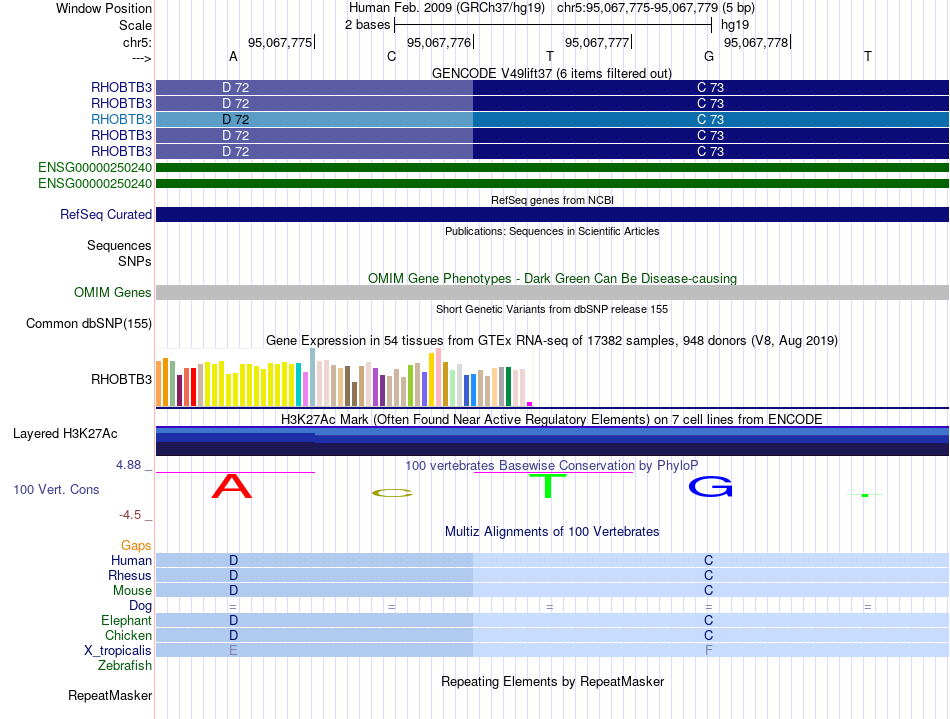950x719 pixels.
Task: Click the chr5: ruler label
Action: 137,42
